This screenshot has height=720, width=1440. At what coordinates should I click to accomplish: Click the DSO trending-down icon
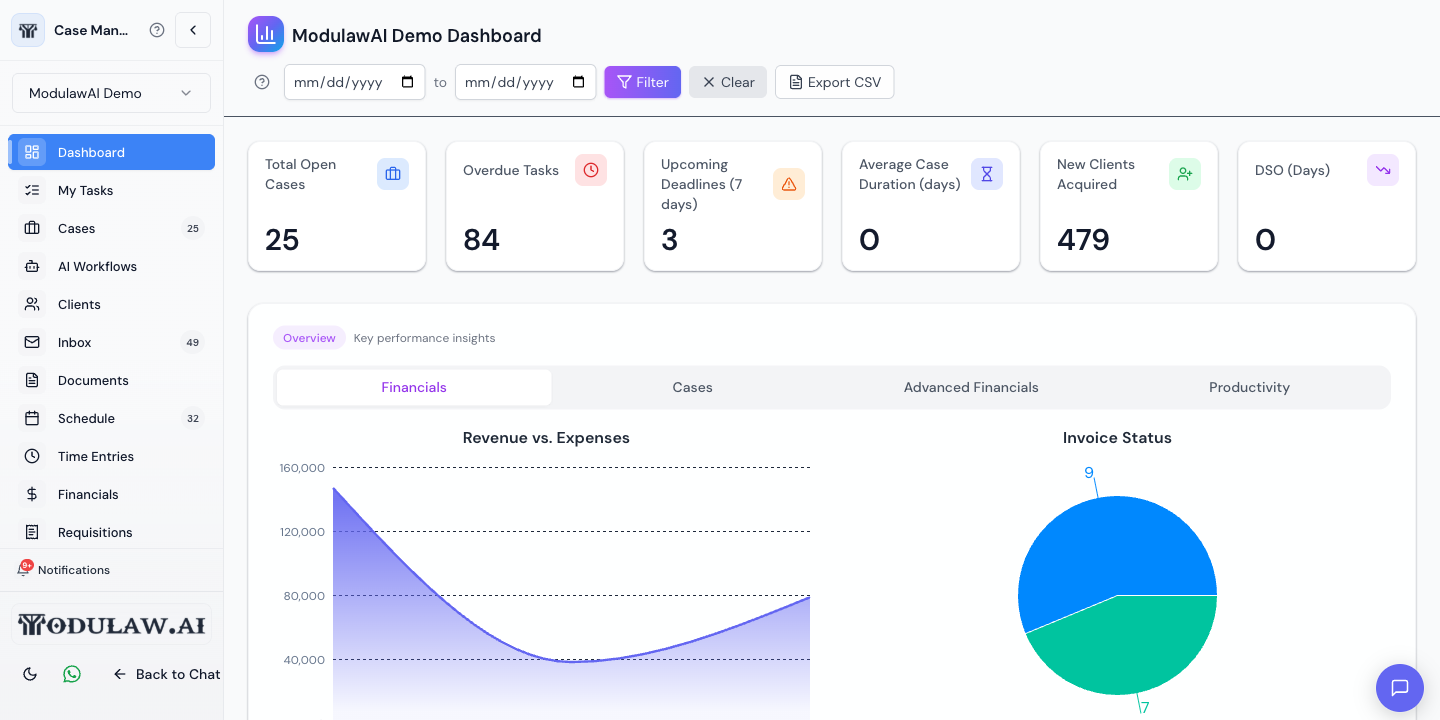tap(1383, 170)
